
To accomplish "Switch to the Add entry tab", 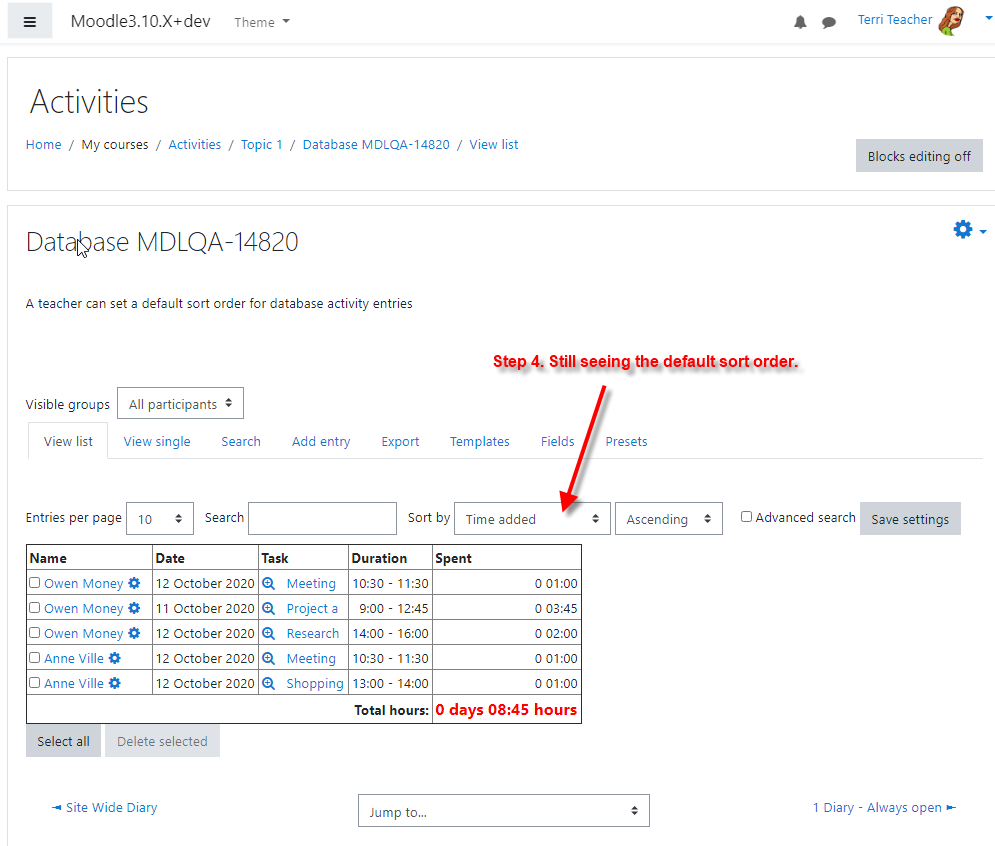I will (x=320, y=441).
